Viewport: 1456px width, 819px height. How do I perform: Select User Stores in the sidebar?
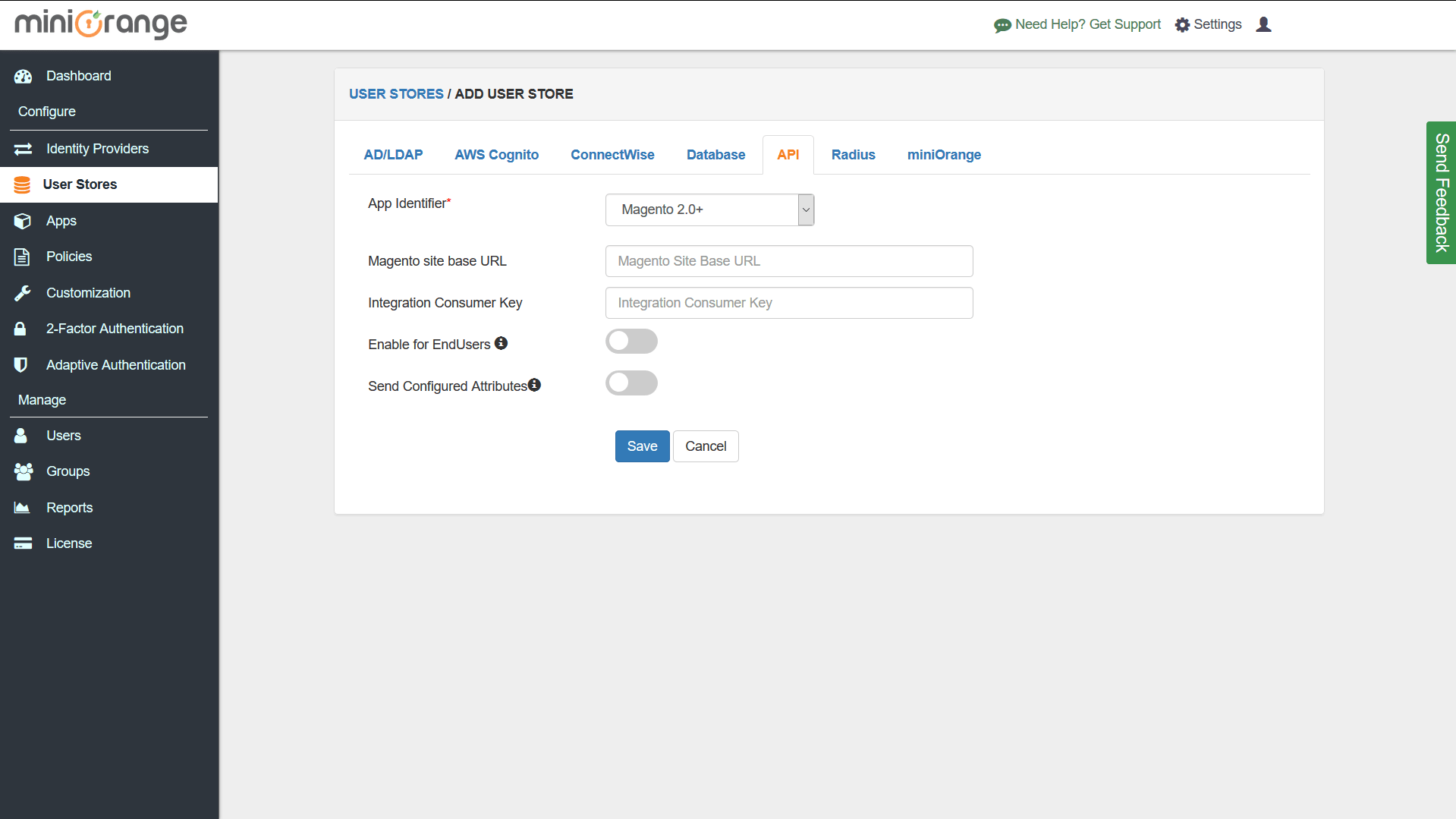point(109,184)
